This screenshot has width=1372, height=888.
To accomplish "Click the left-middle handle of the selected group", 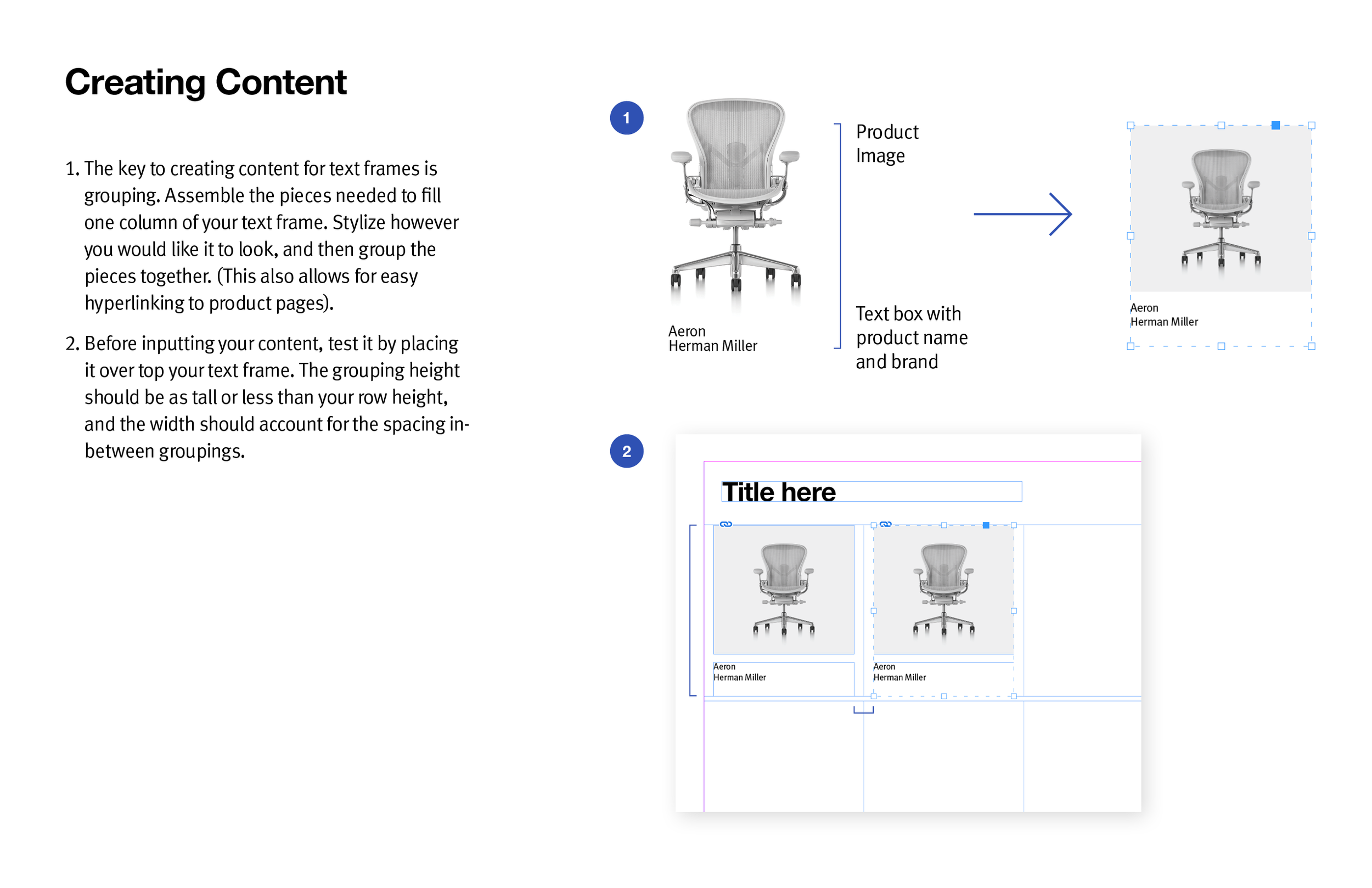I will 1131,237.
